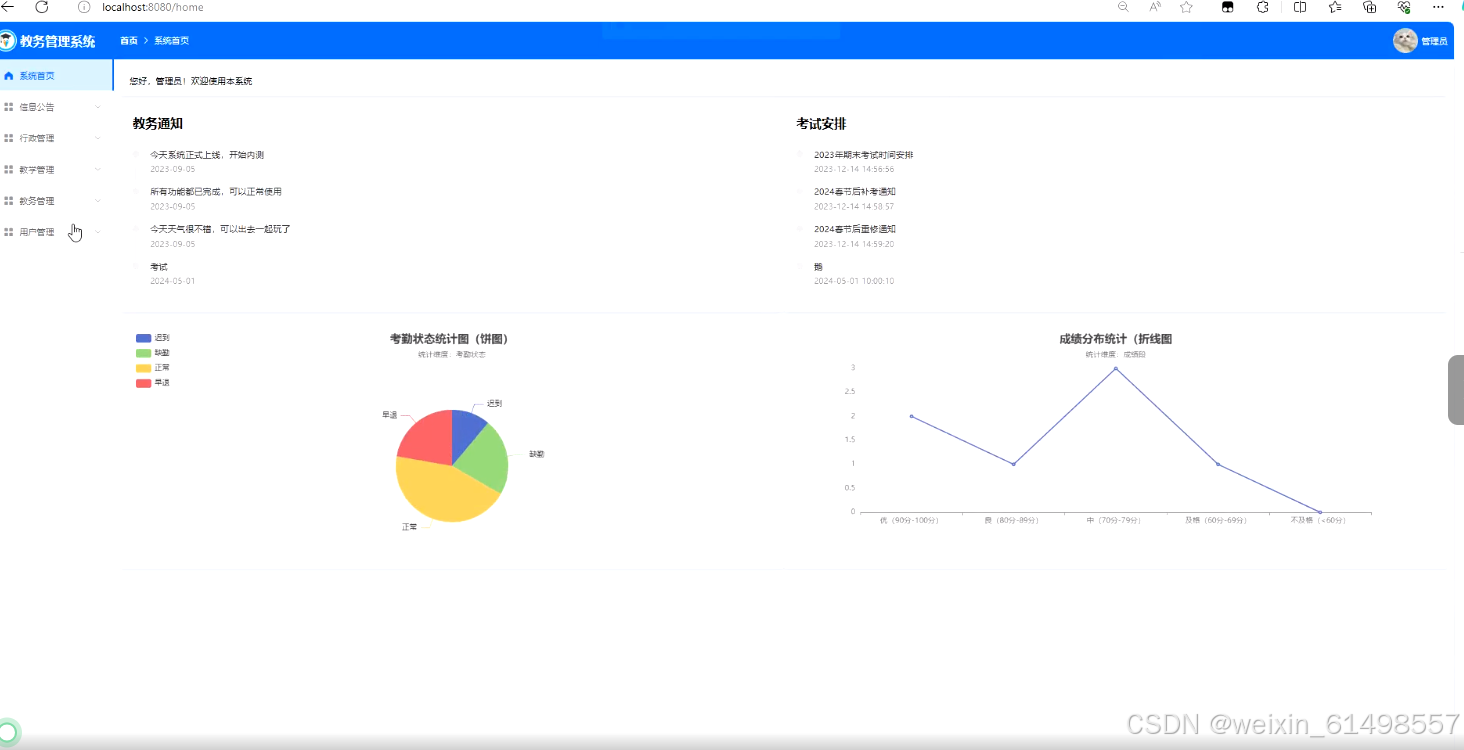Open the notice 今天系统正式上线，开始内测
The width and height of the screenshot is (1464, 750).
[205, 154]
